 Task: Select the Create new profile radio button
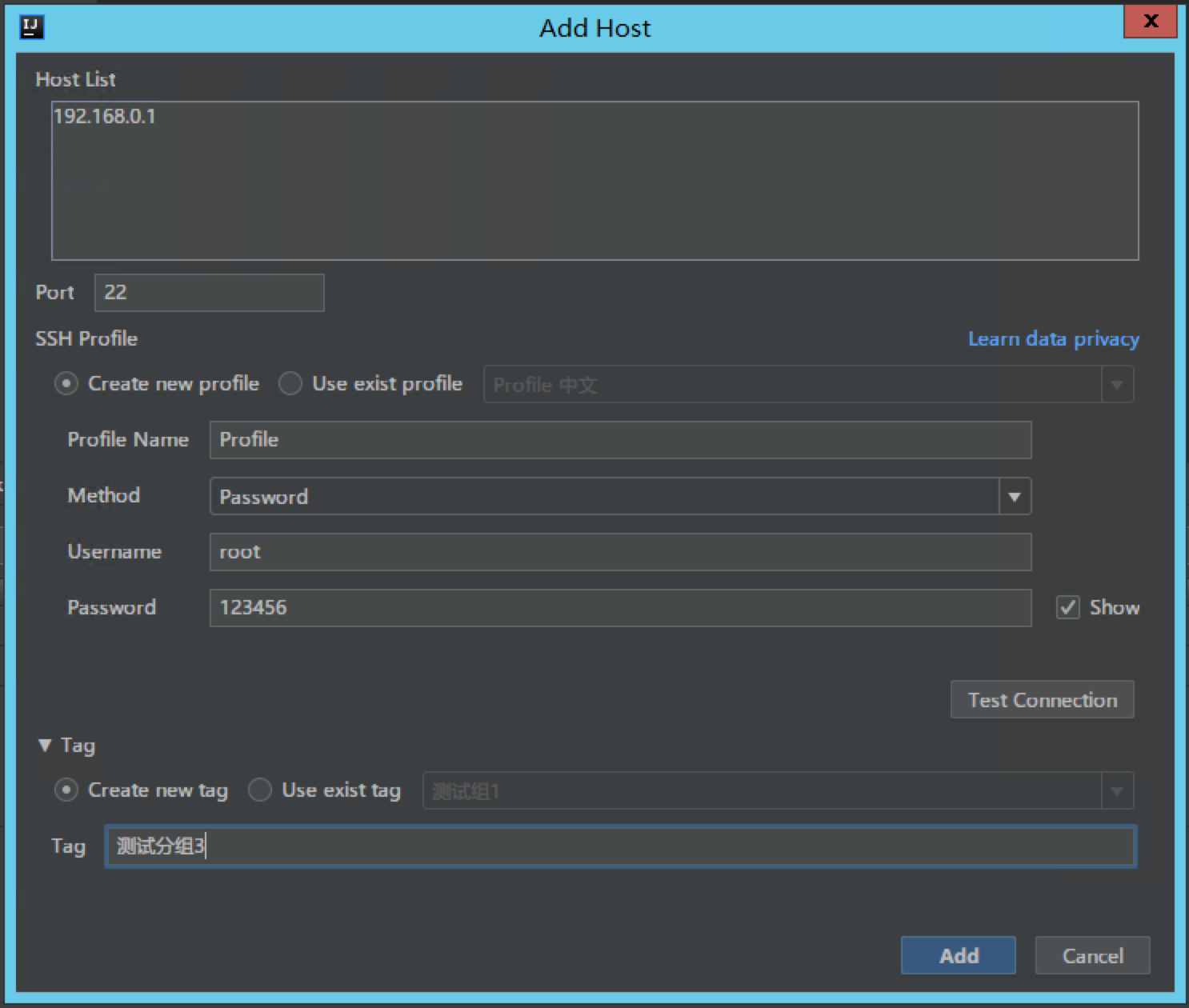[66, 383]
